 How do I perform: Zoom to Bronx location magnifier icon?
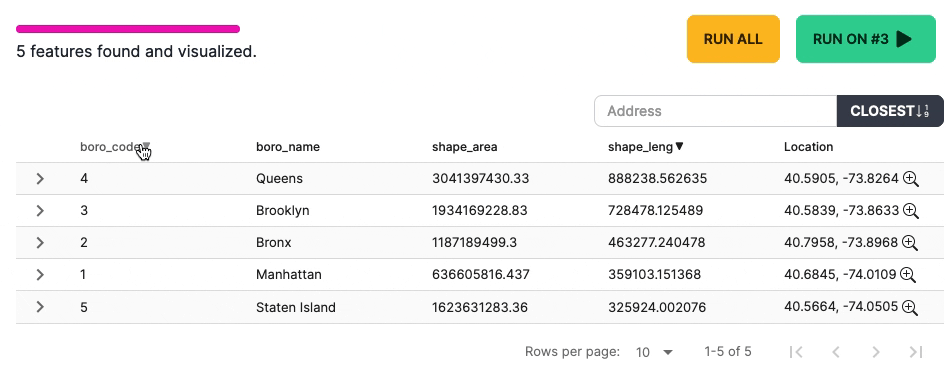pos(910,242)
